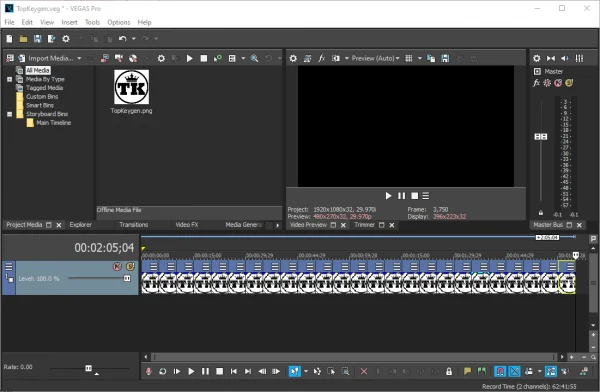The height and width of the screenshot is (392, 600).
Task: Open the Options menu
Action: (119, 22)
